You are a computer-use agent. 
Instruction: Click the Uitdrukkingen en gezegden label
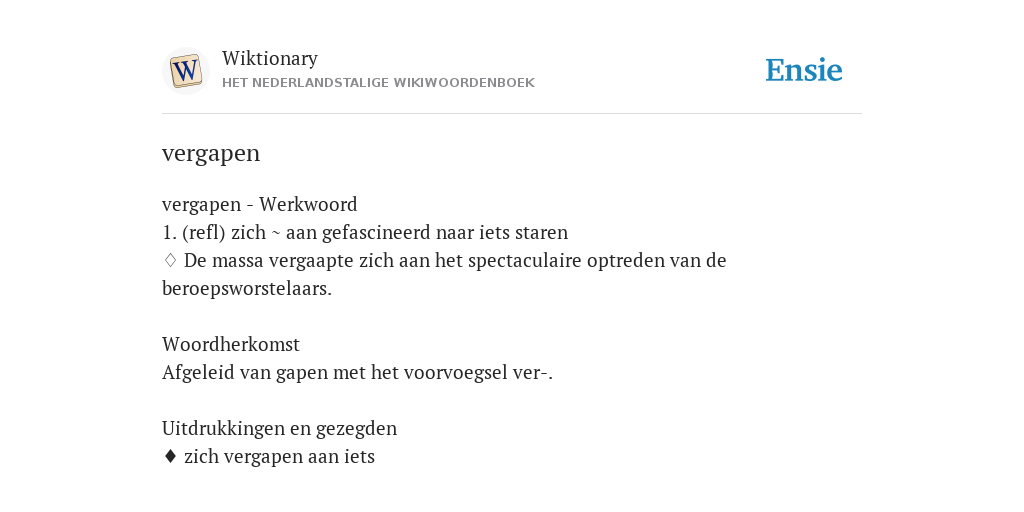click(x=280, y=428)
